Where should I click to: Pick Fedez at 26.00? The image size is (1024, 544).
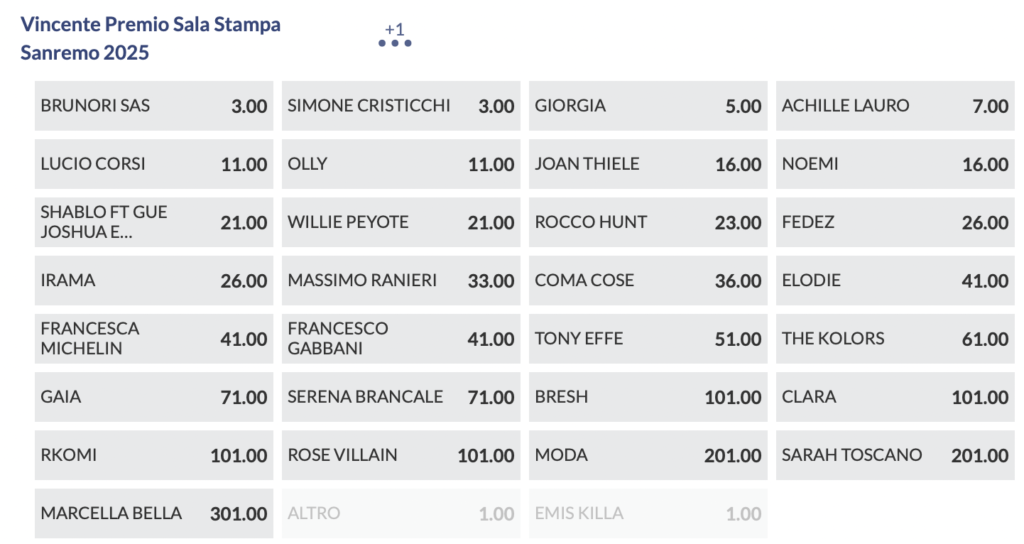tap(894, 222)
